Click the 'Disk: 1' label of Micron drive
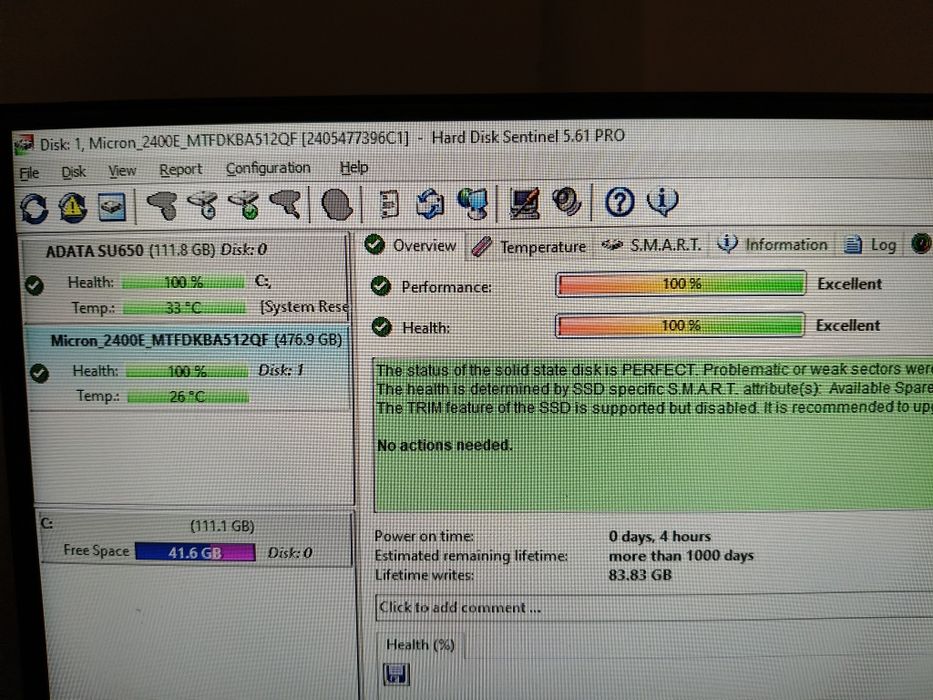This screenshot has height=700, width=933. coord(281,370)
